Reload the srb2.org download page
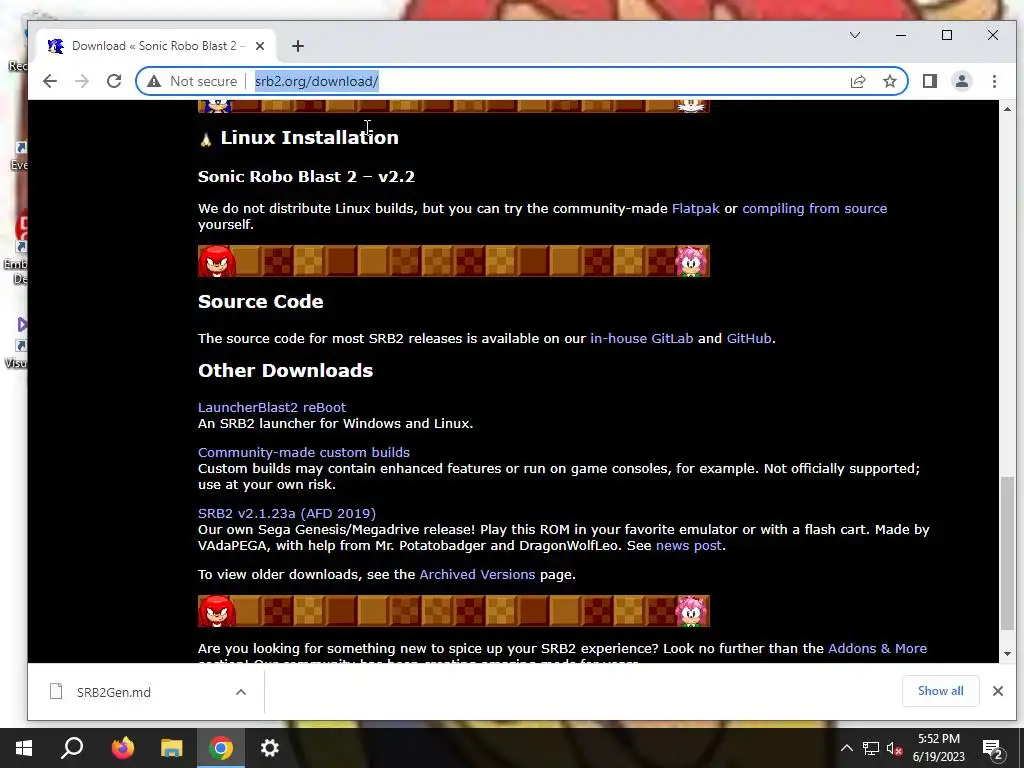1024x768 pixels. [x=114, y=81]
